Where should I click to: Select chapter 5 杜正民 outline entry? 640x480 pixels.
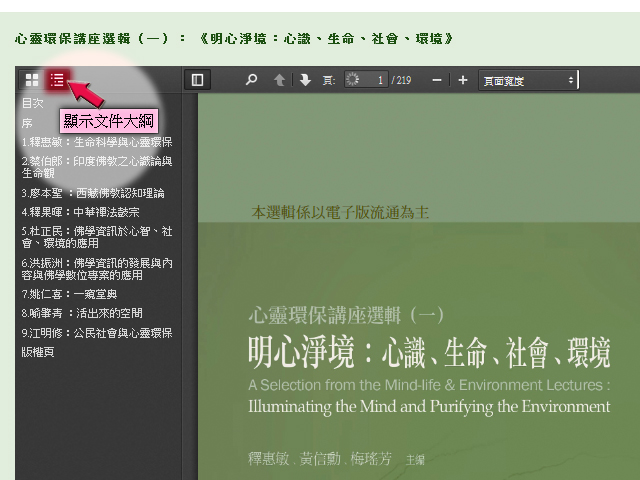tap(96, 236)
